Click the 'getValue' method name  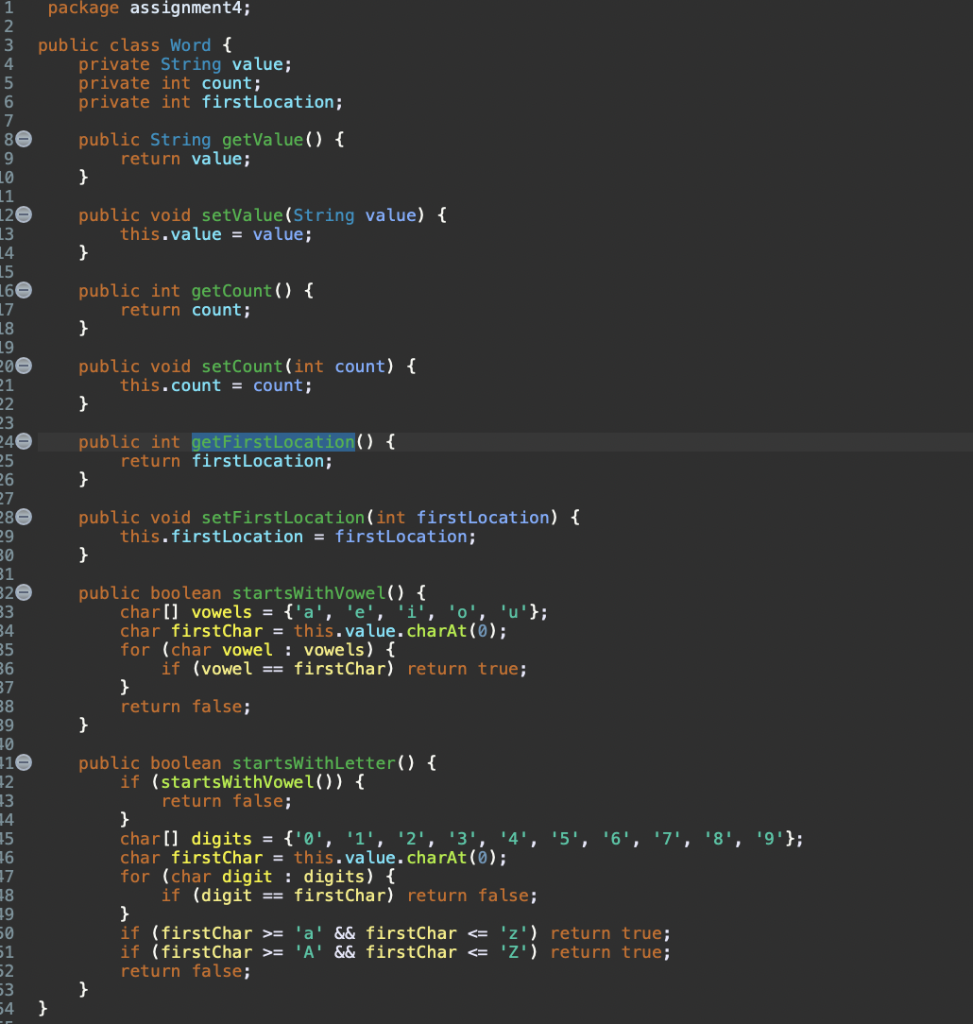click(x=263, y=140)
